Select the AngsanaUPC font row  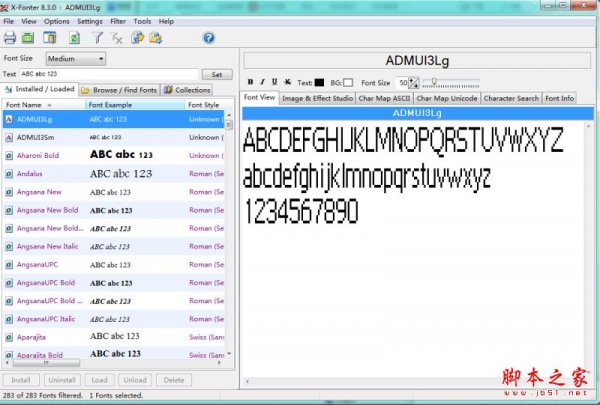coord(113,265)
